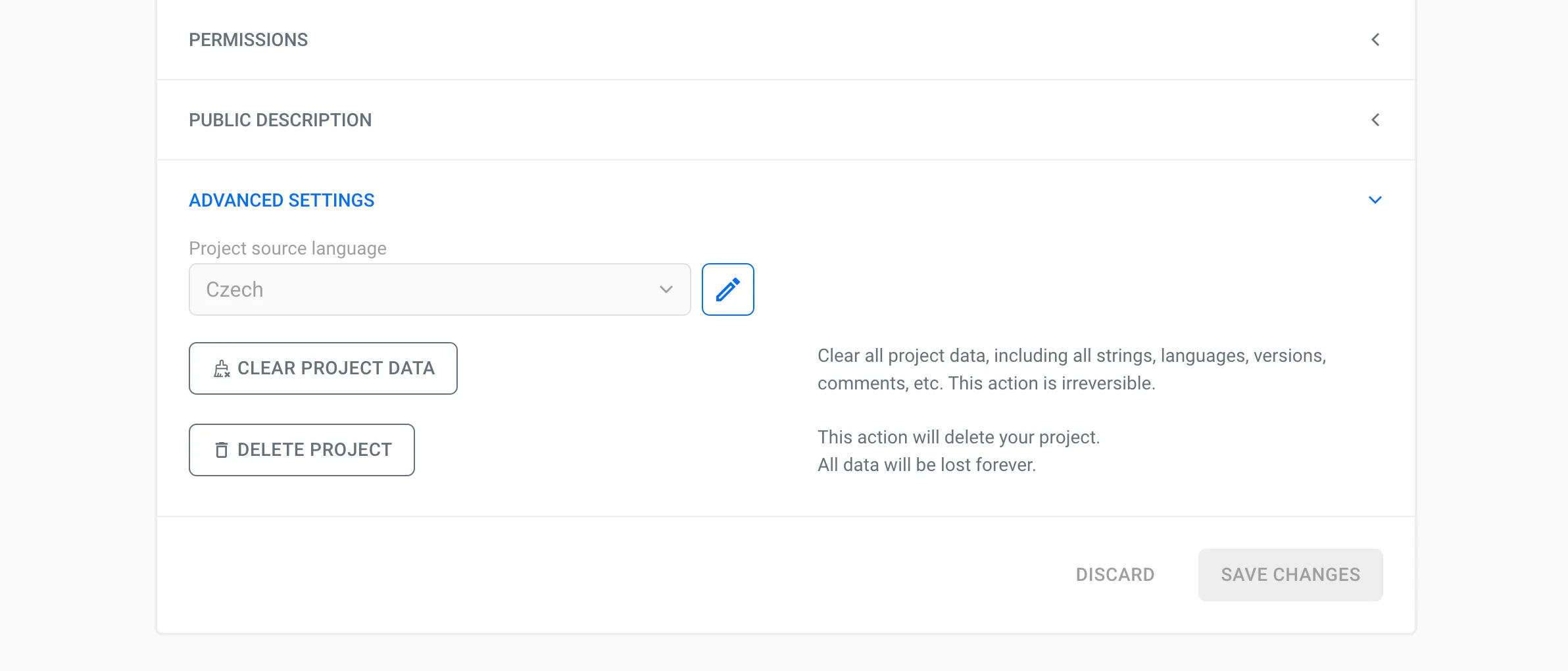Click the dropdown arrow in the Czech language selector
The image size is (1568, 671).
666,289
